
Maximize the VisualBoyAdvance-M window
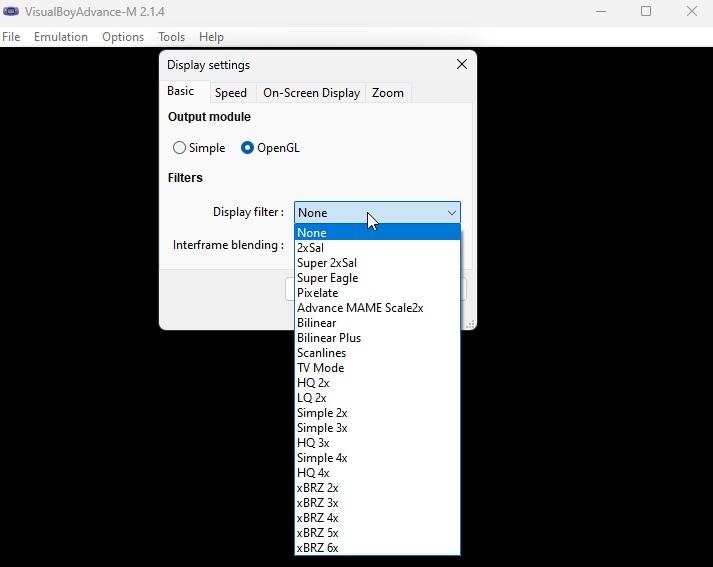[x=646, y=11]
